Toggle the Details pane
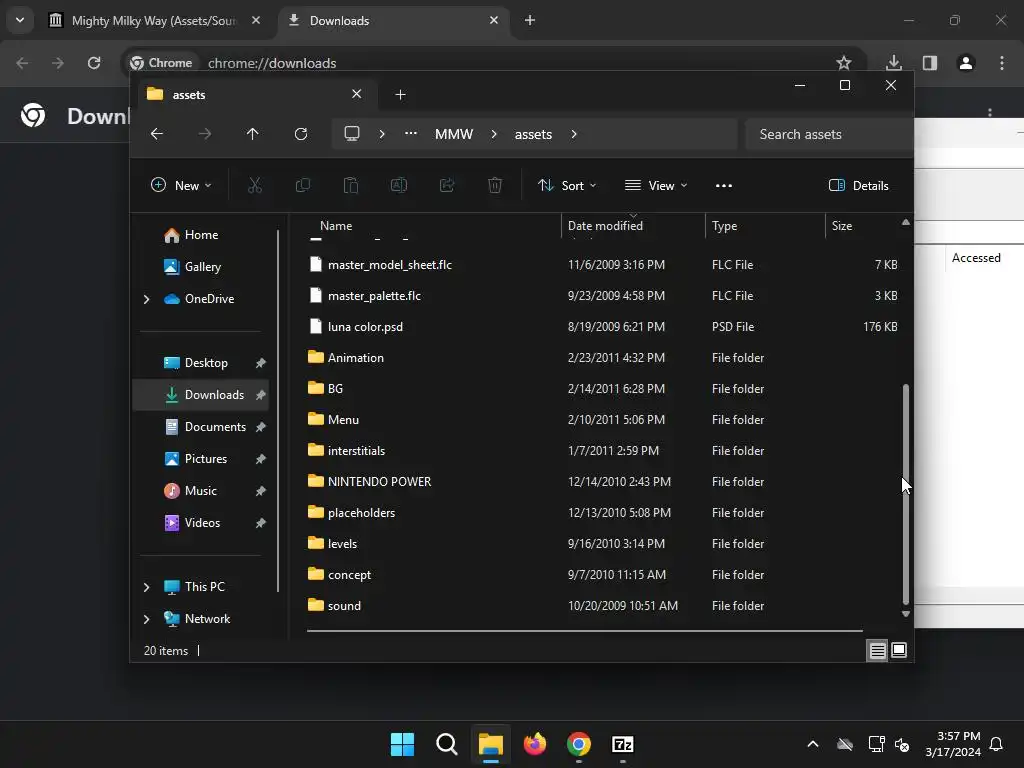1024x768 pixels. click(859, 185)
